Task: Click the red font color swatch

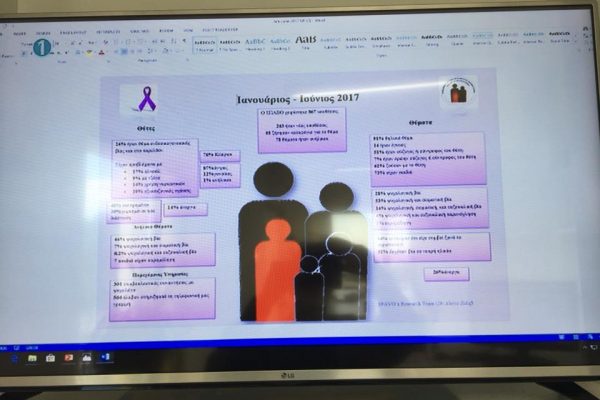Action: [100, 53]
